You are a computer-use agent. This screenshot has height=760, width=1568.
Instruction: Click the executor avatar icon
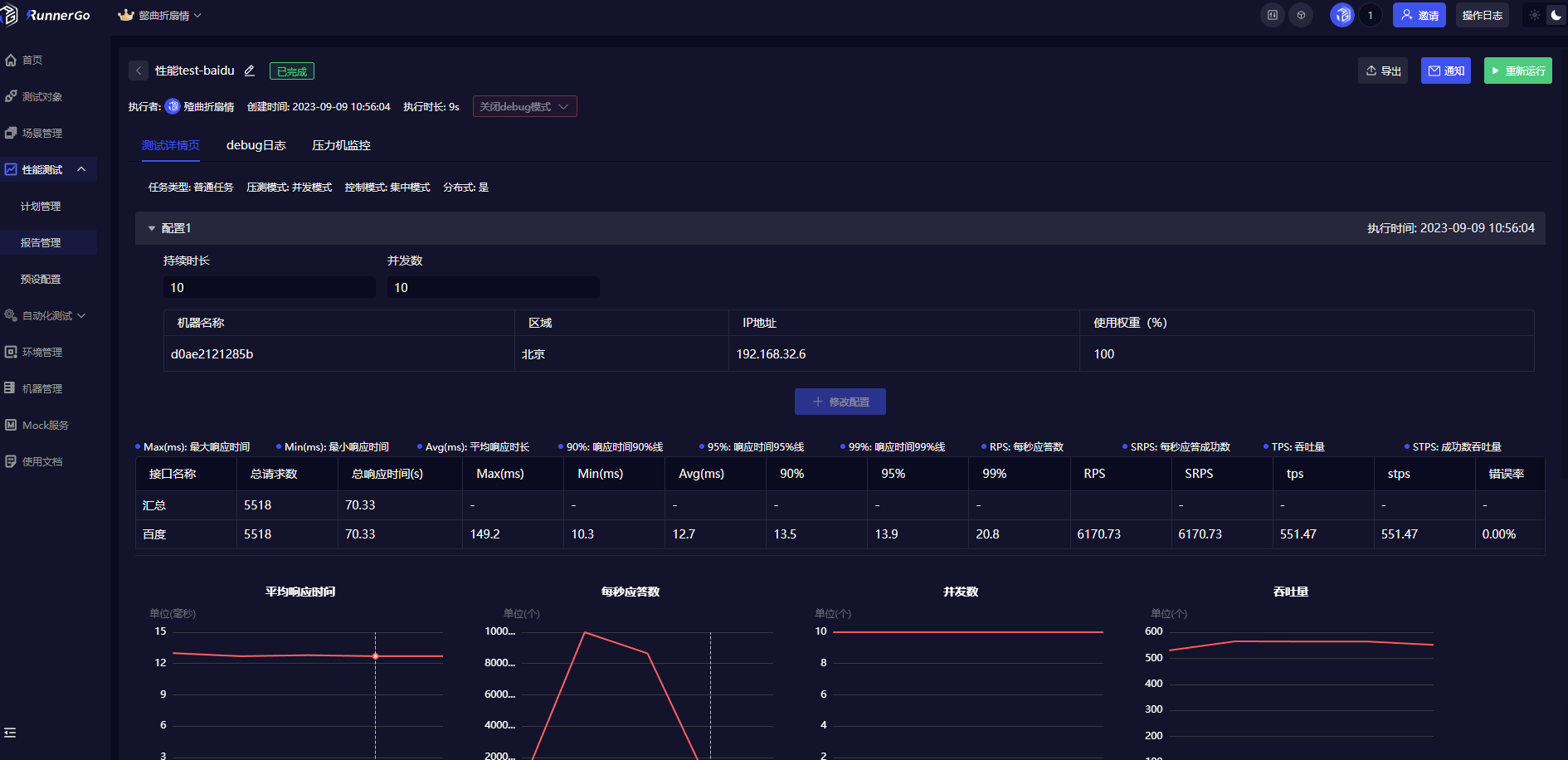point(173,106)
